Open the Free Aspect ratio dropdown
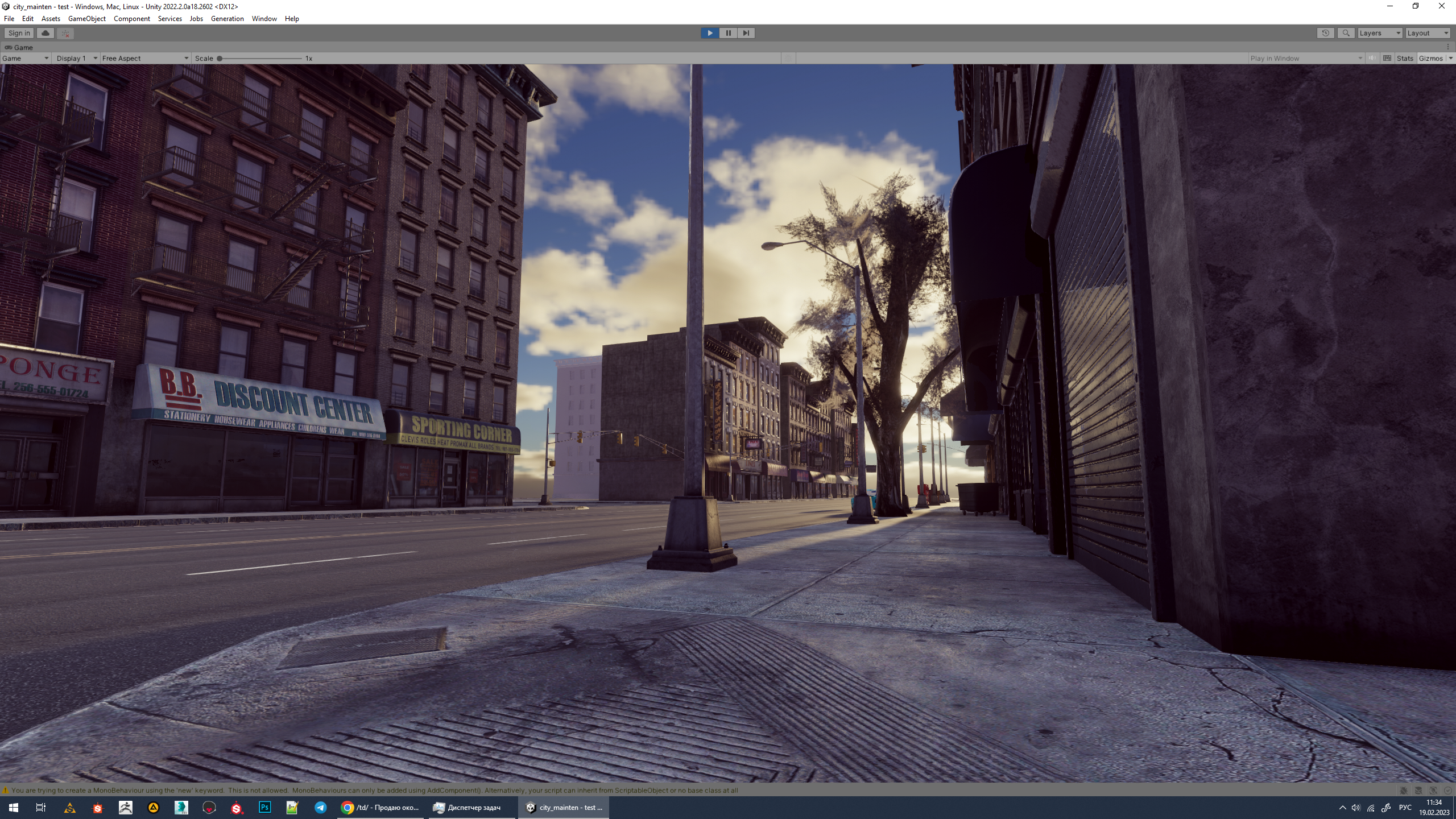 (144, 58)
